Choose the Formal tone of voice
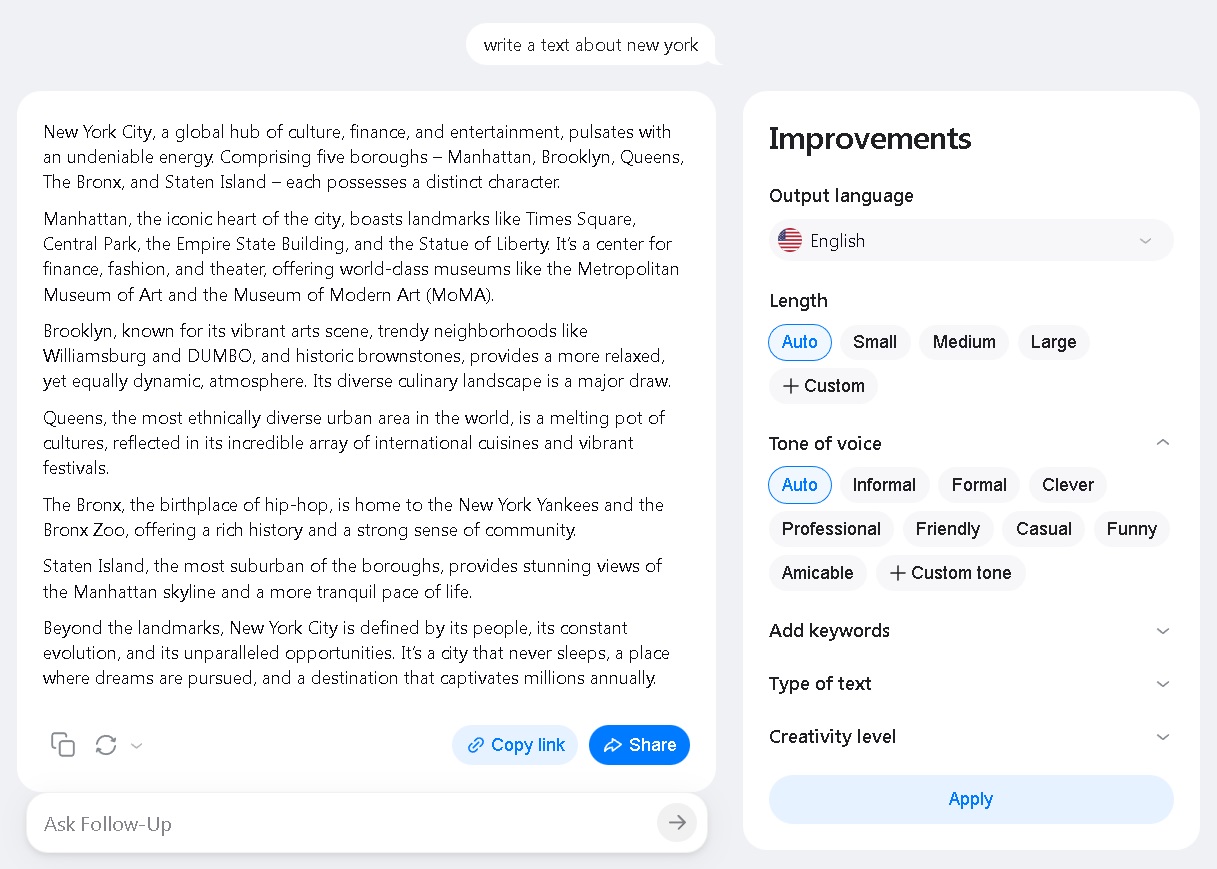 (x=979, y=485)
